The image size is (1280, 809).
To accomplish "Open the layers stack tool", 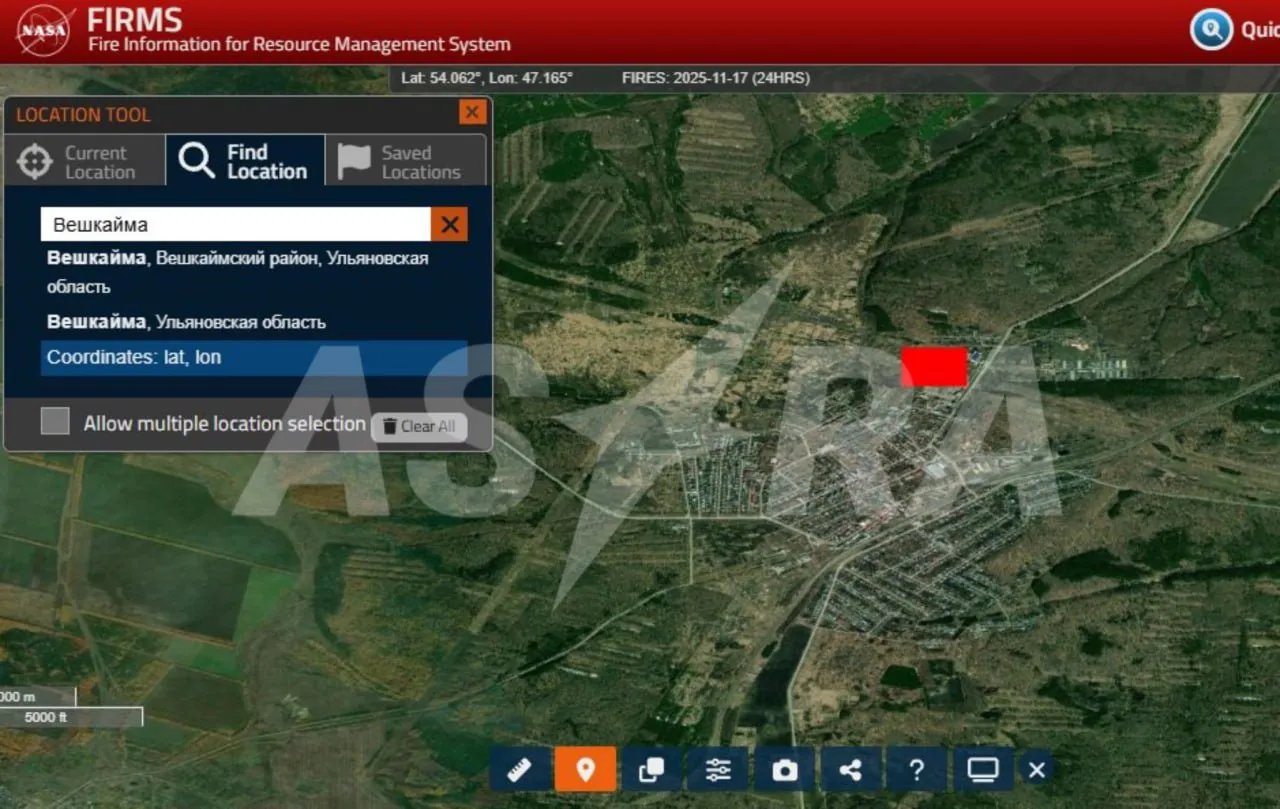I will point(651,770).
